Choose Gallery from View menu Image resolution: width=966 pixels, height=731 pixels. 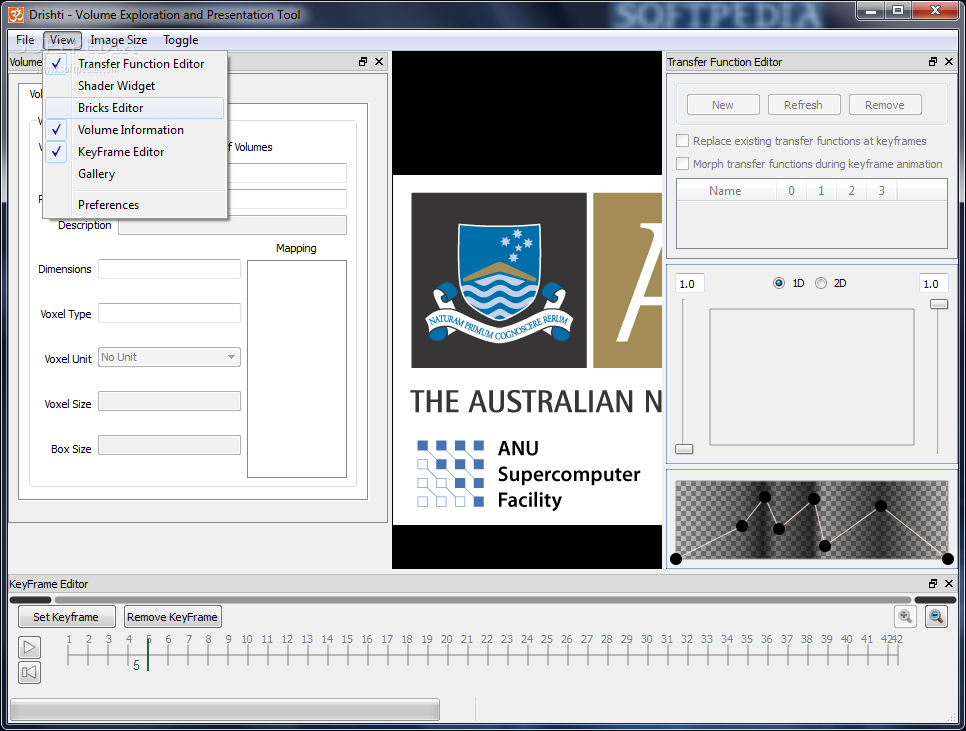pos(134,174)
